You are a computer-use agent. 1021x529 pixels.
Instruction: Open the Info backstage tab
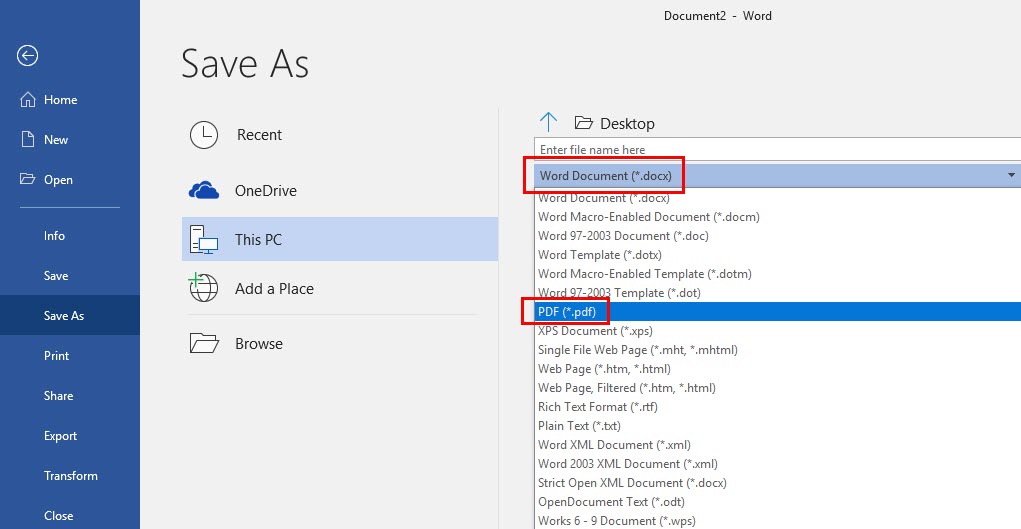coord(70,236)
